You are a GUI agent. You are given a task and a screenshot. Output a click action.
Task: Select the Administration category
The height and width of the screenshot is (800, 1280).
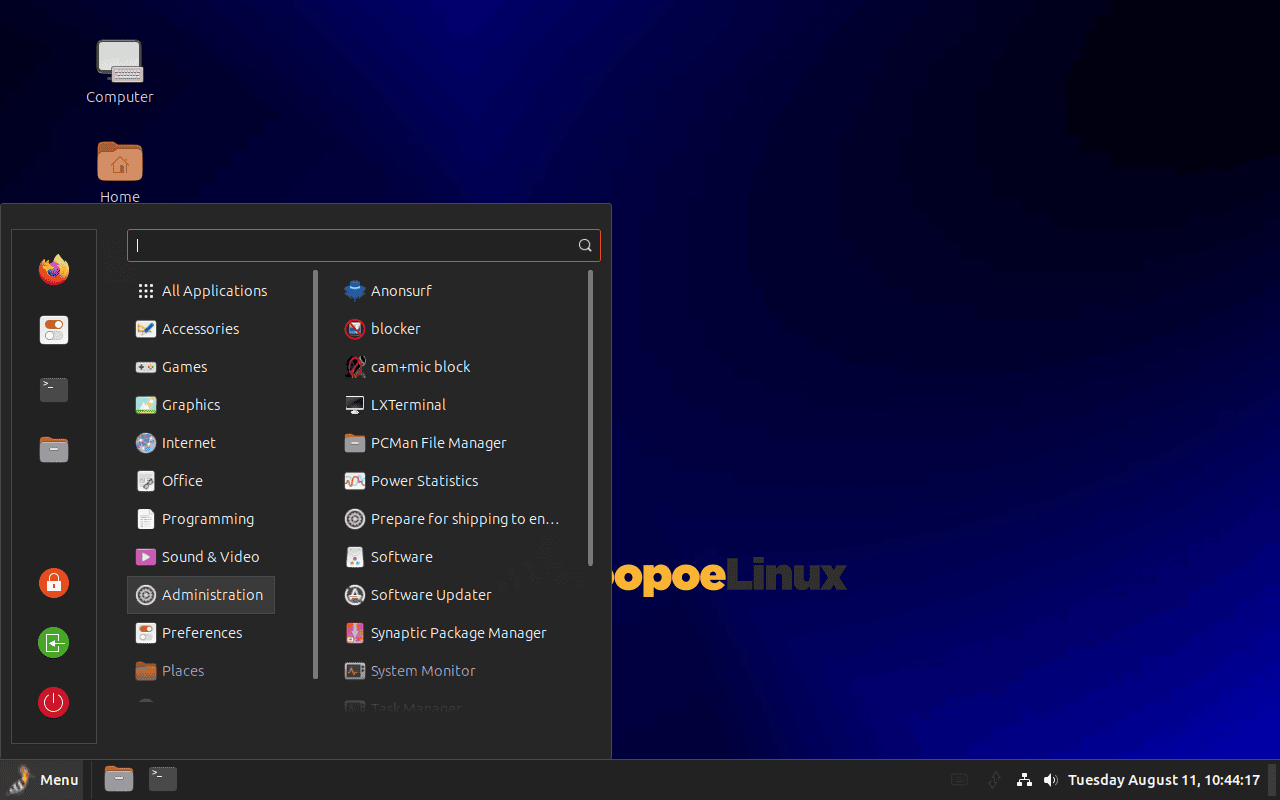[x=201, y=595]
